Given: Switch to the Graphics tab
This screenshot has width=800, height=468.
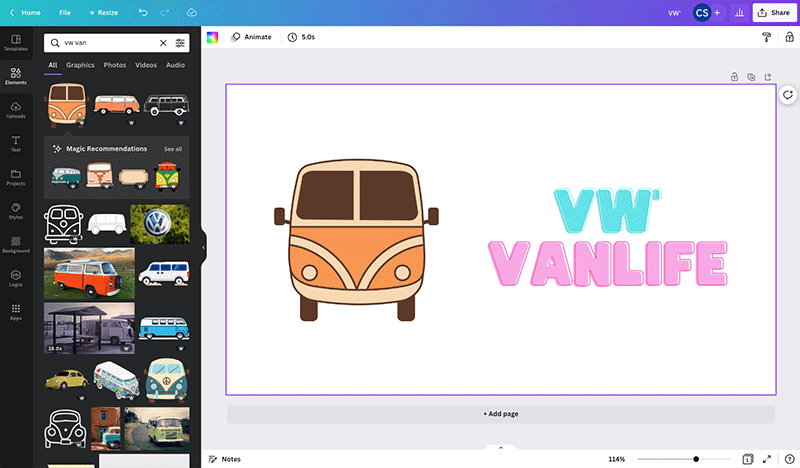Looking at the screenshot, I should click(x=80, y=65).
